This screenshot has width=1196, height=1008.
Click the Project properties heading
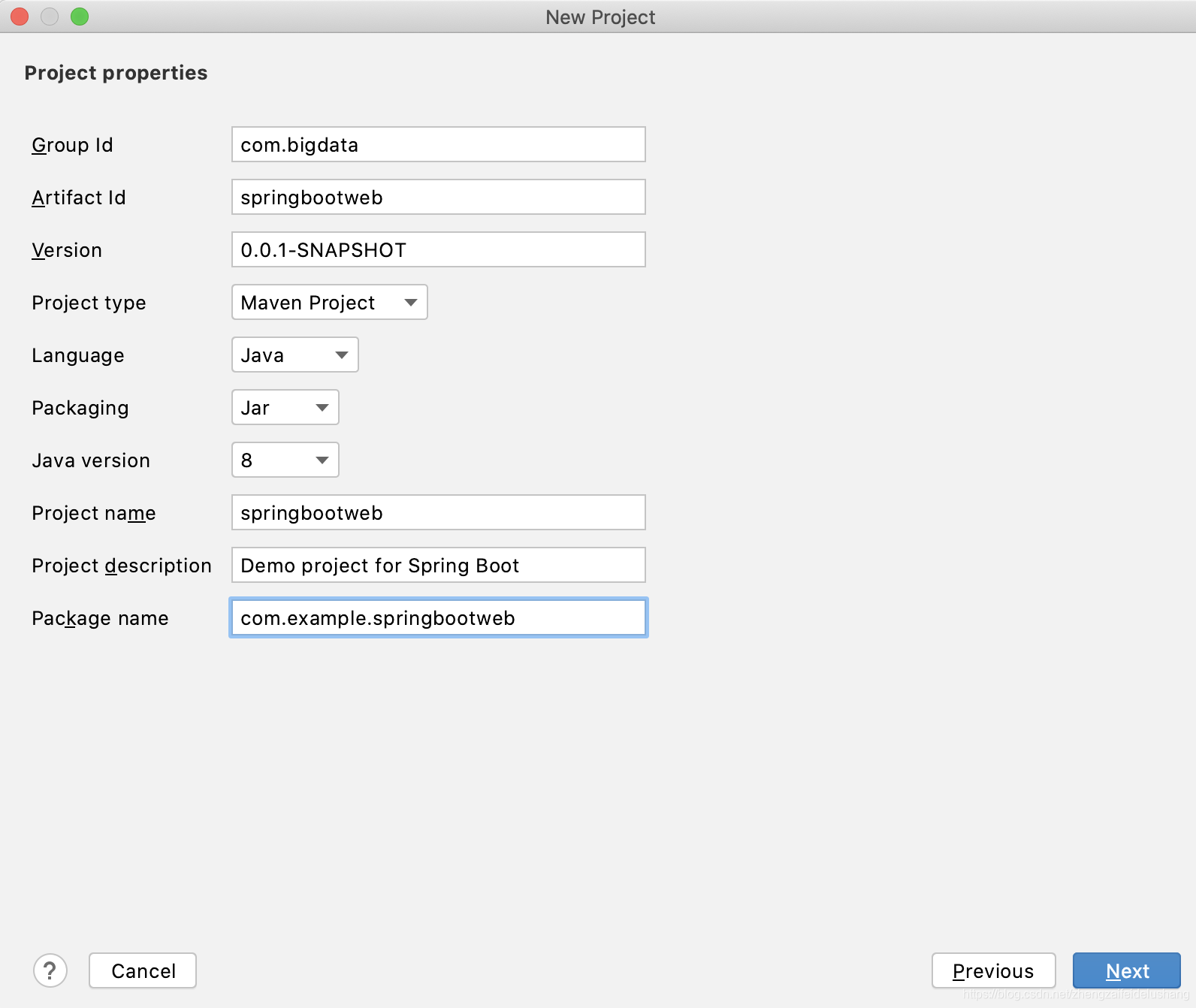(116, 73)
